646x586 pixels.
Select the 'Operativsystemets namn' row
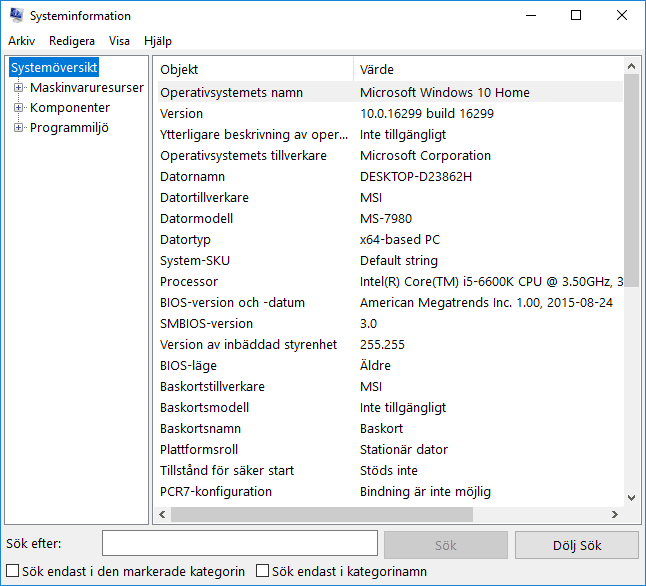[390, 92]
